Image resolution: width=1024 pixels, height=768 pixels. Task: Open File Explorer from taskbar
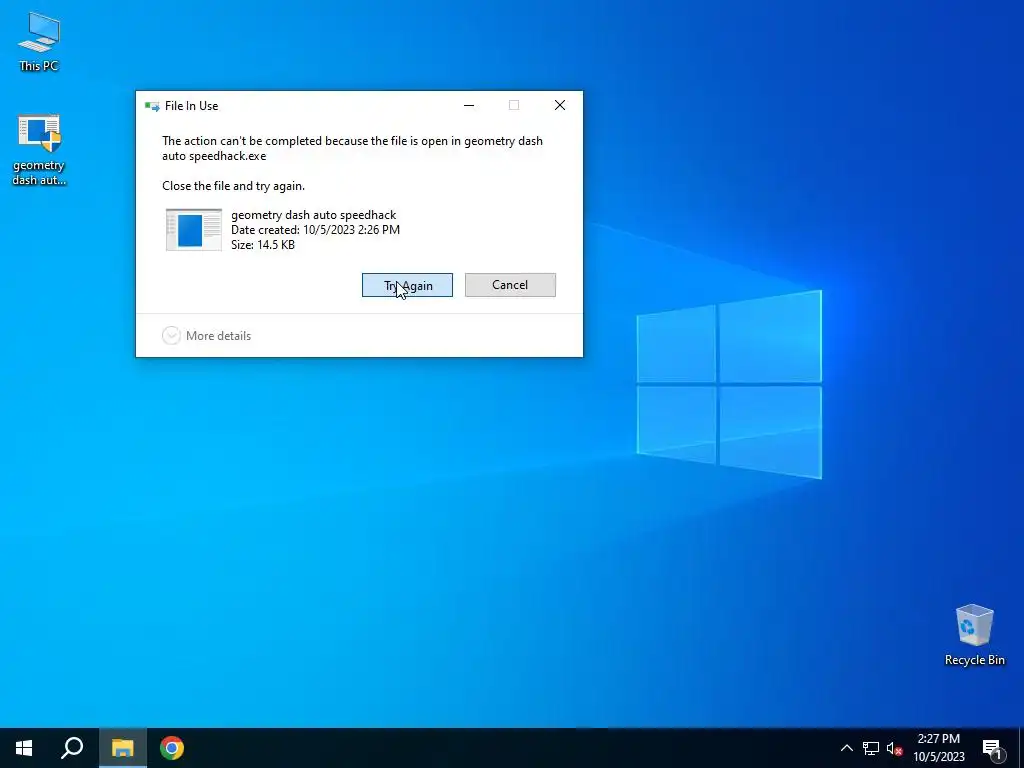tap(122, 748)
